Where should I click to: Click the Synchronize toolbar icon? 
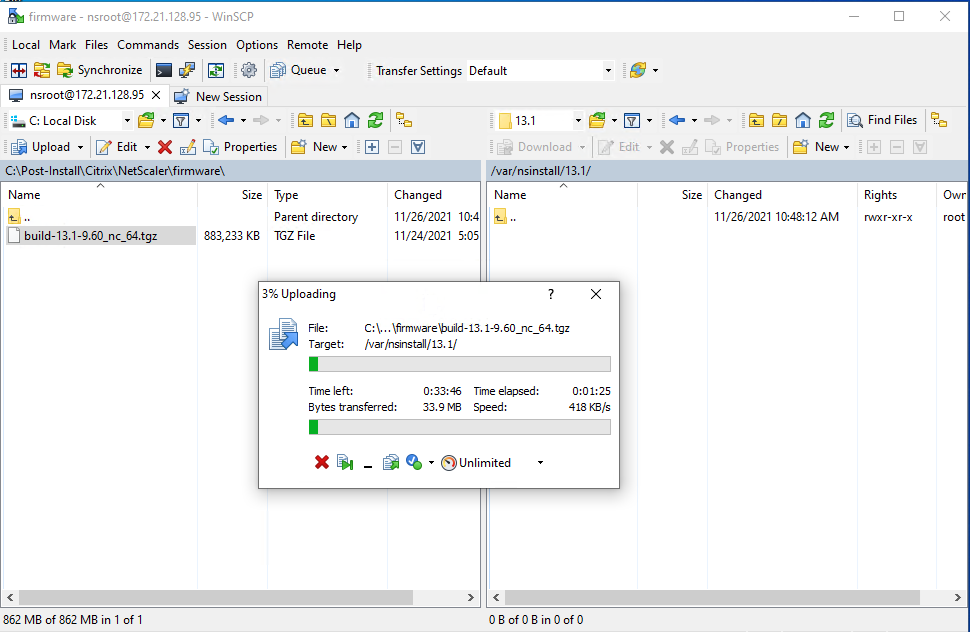click(63, 69)
